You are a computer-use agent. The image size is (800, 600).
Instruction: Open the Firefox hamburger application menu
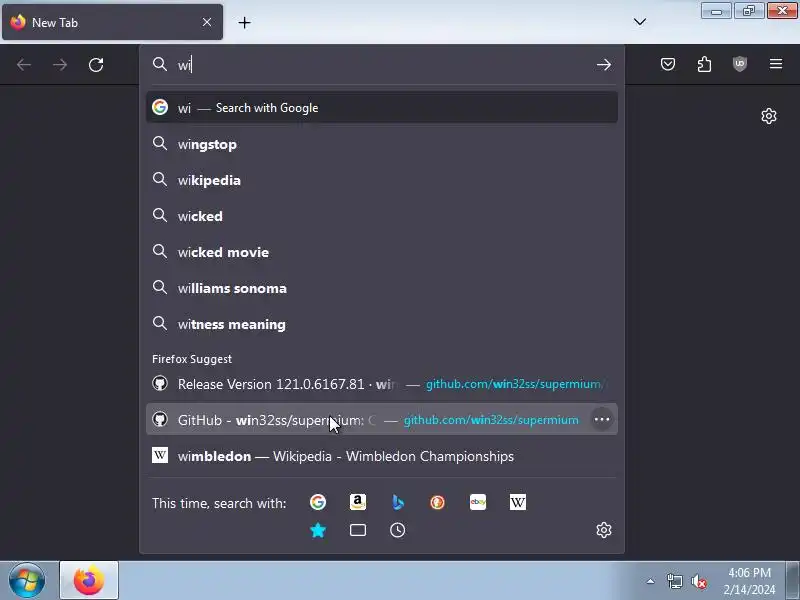776,64
